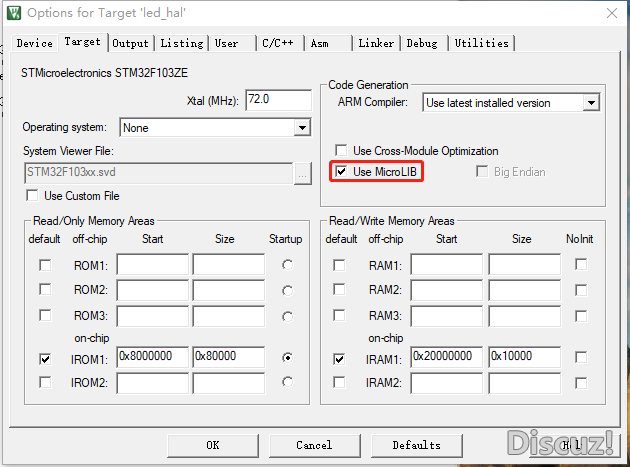Click the System Viewer File path field
Image resolution: width=630 pixels, height=467 pixels.
click(158, 173)
